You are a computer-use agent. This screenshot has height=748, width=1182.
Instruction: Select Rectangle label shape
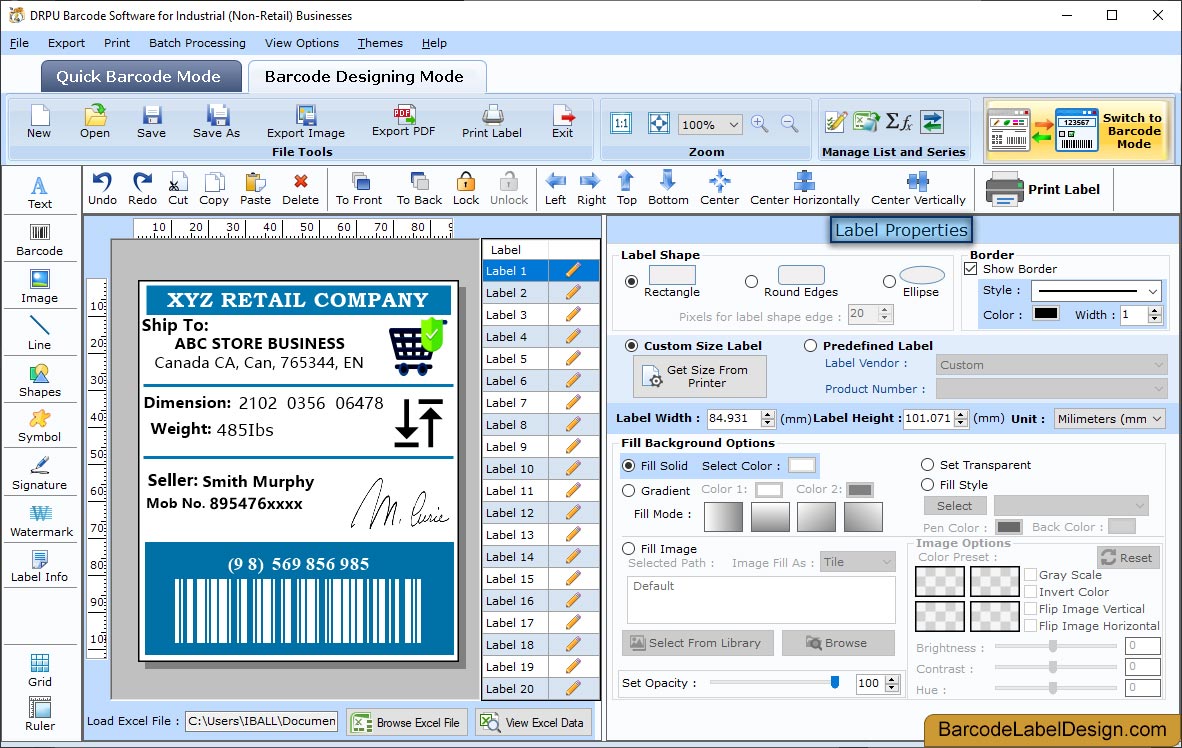click(x=632, y=281)
